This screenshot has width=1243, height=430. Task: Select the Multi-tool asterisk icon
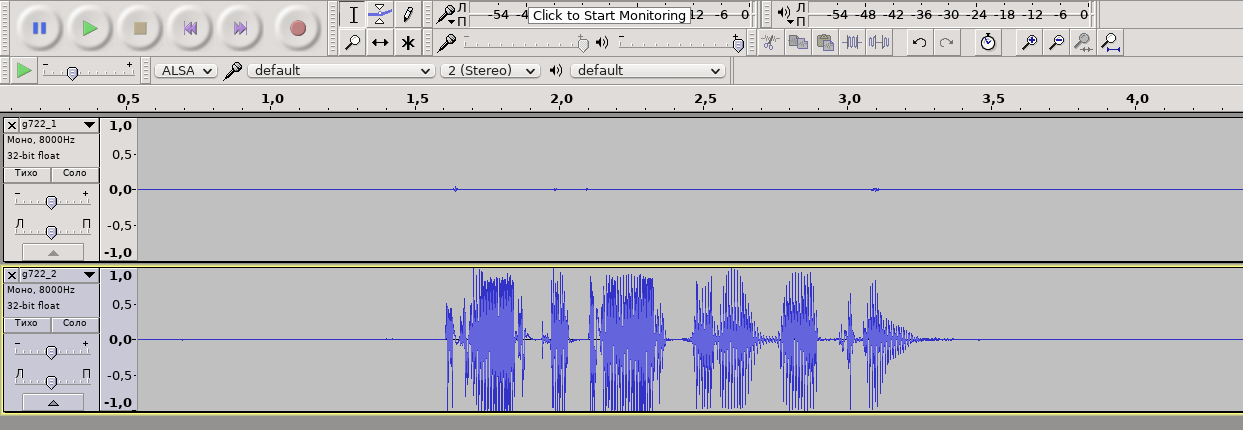(407, 42)
